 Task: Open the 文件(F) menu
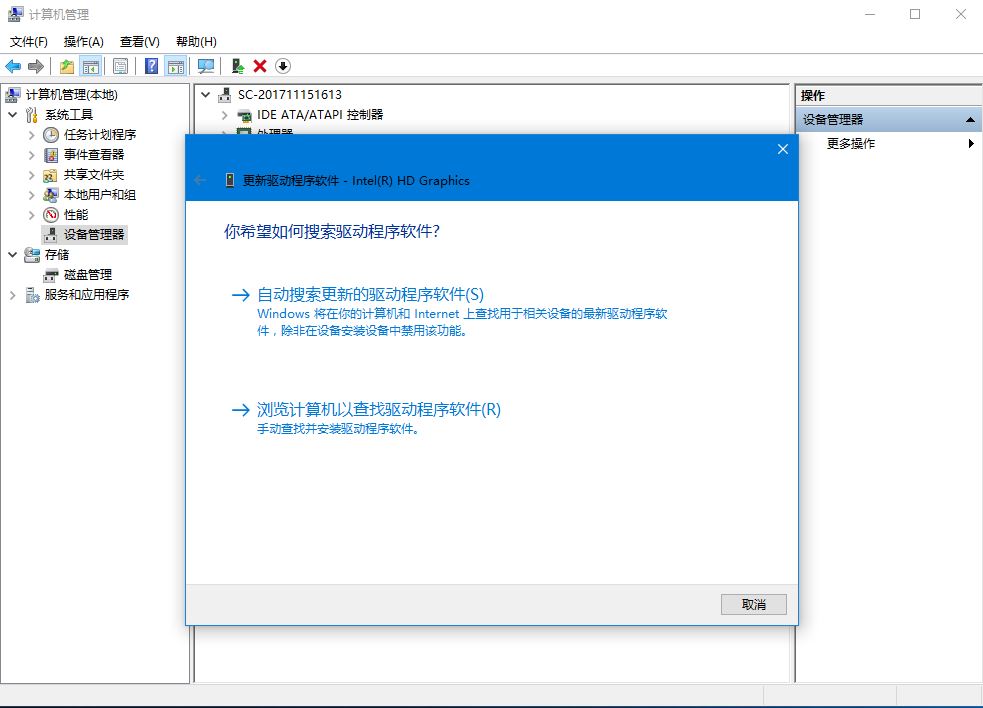pyautogui.click(x=29, y=41)
